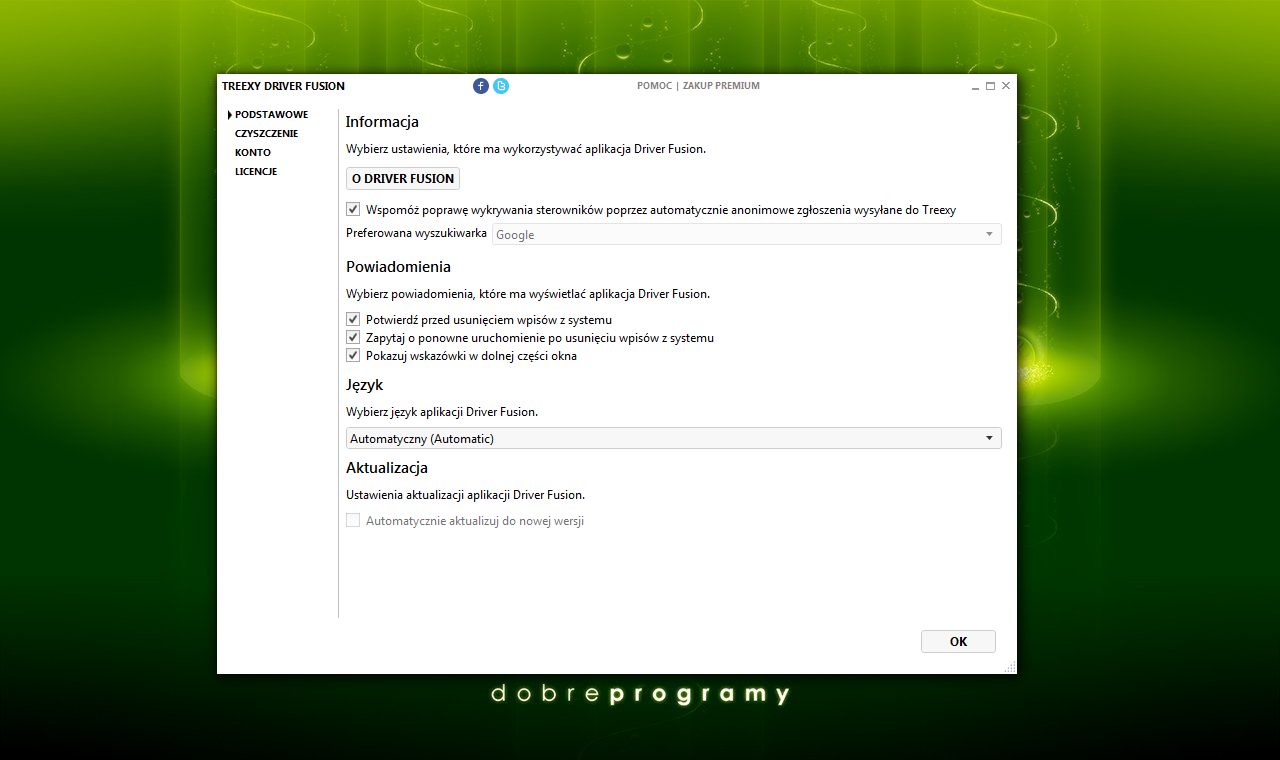Screen dimensions: 1280x760
Task: Toggle Potwierdź przed usunięciem wpisów checkbox
Action: pos(353,320)
